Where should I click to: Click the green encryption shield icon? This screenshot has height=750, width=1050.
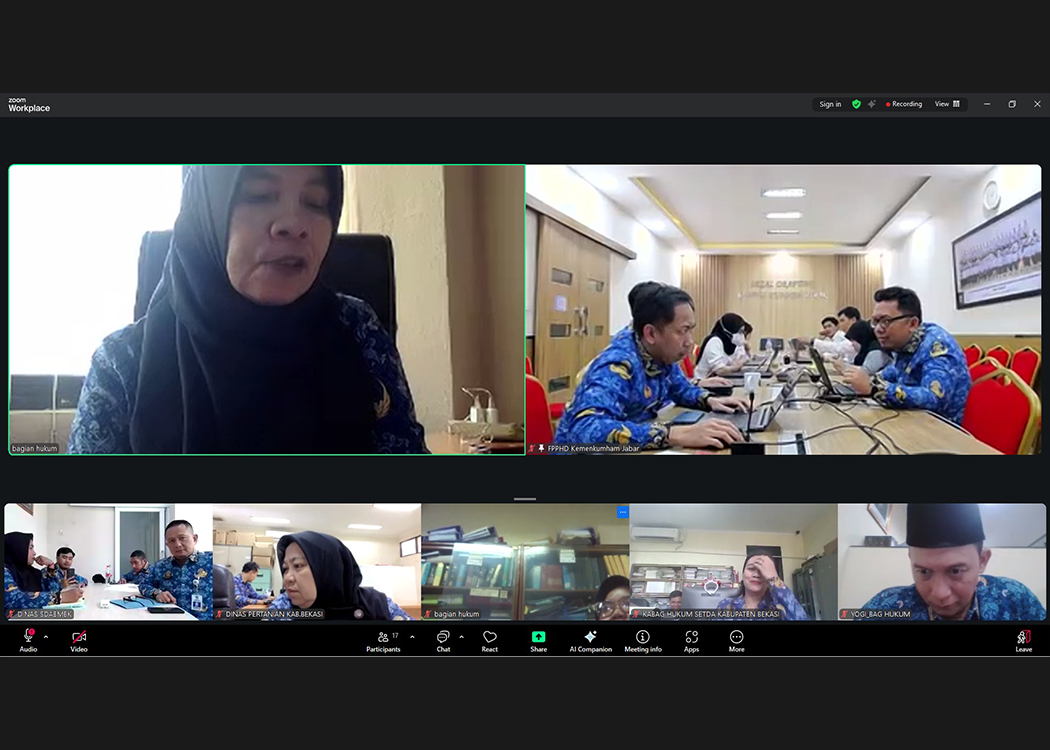pyautogui.click(x=857, y=103)
